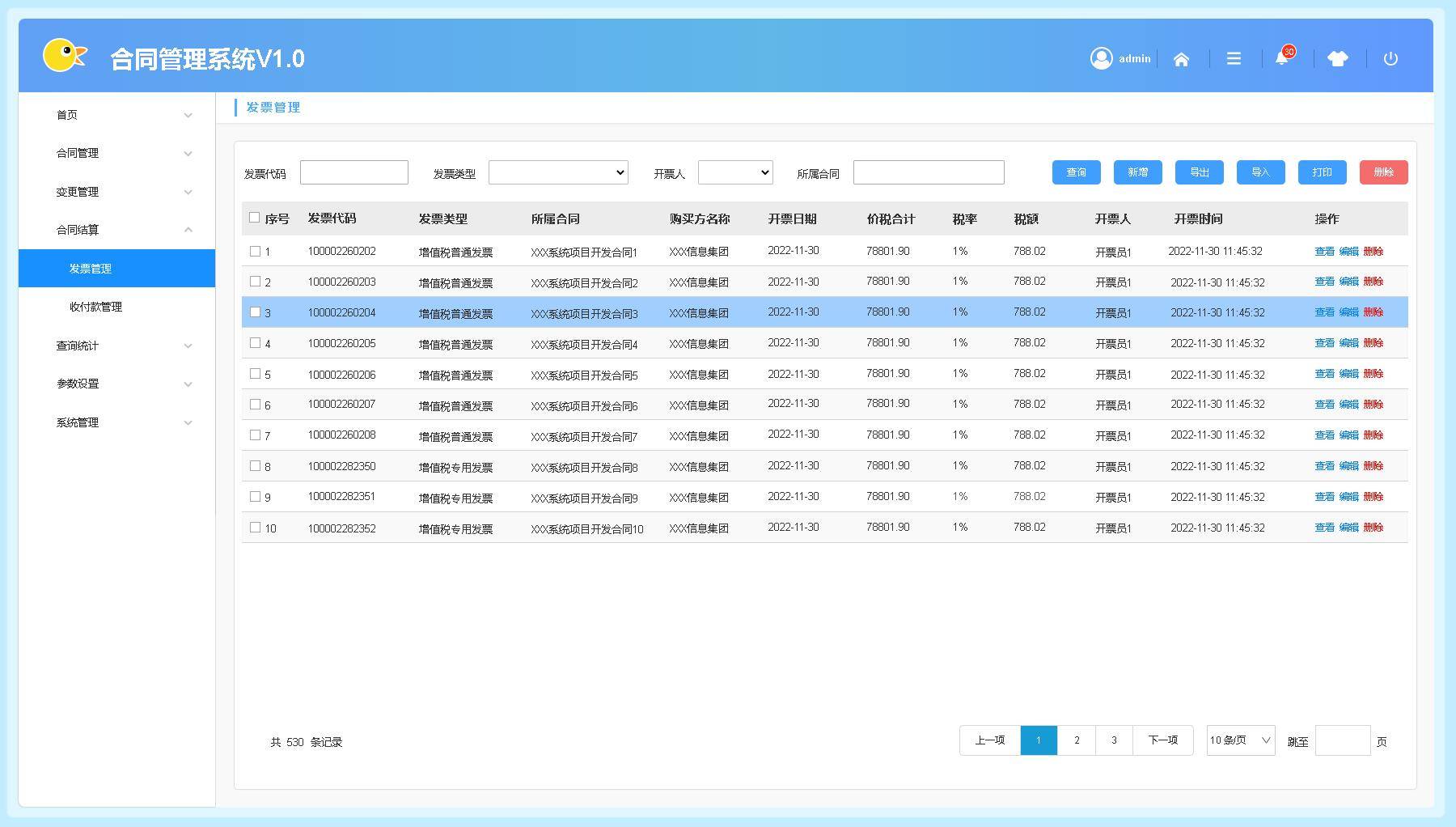Click 查看 for invoice 100002260202
The height and width of the screenshot is (827, 1456).
click(1324, 252)
